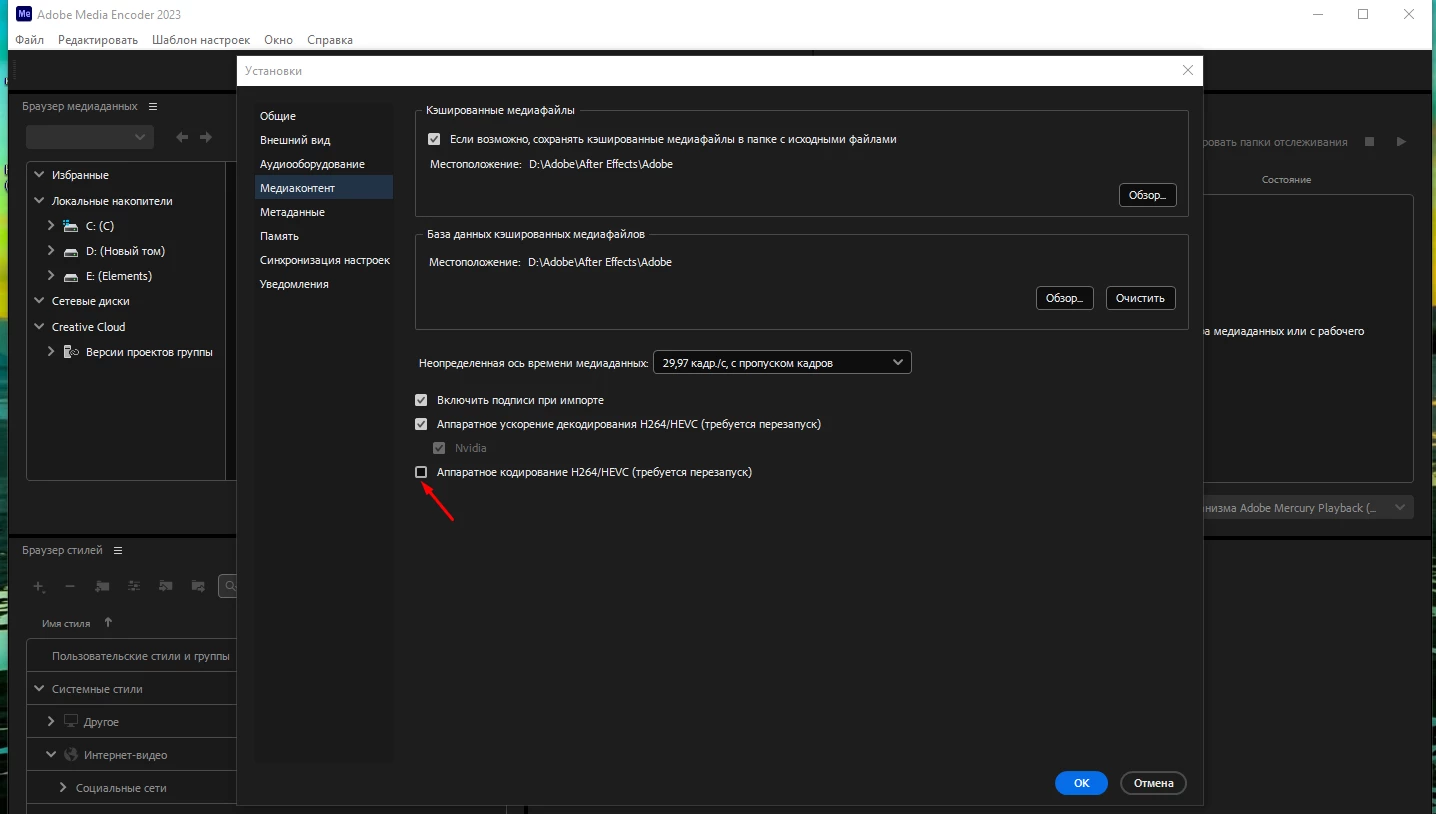Click the Версии проектов группы icon
This screenshot has width=1436, height=814.
point(70,352)
